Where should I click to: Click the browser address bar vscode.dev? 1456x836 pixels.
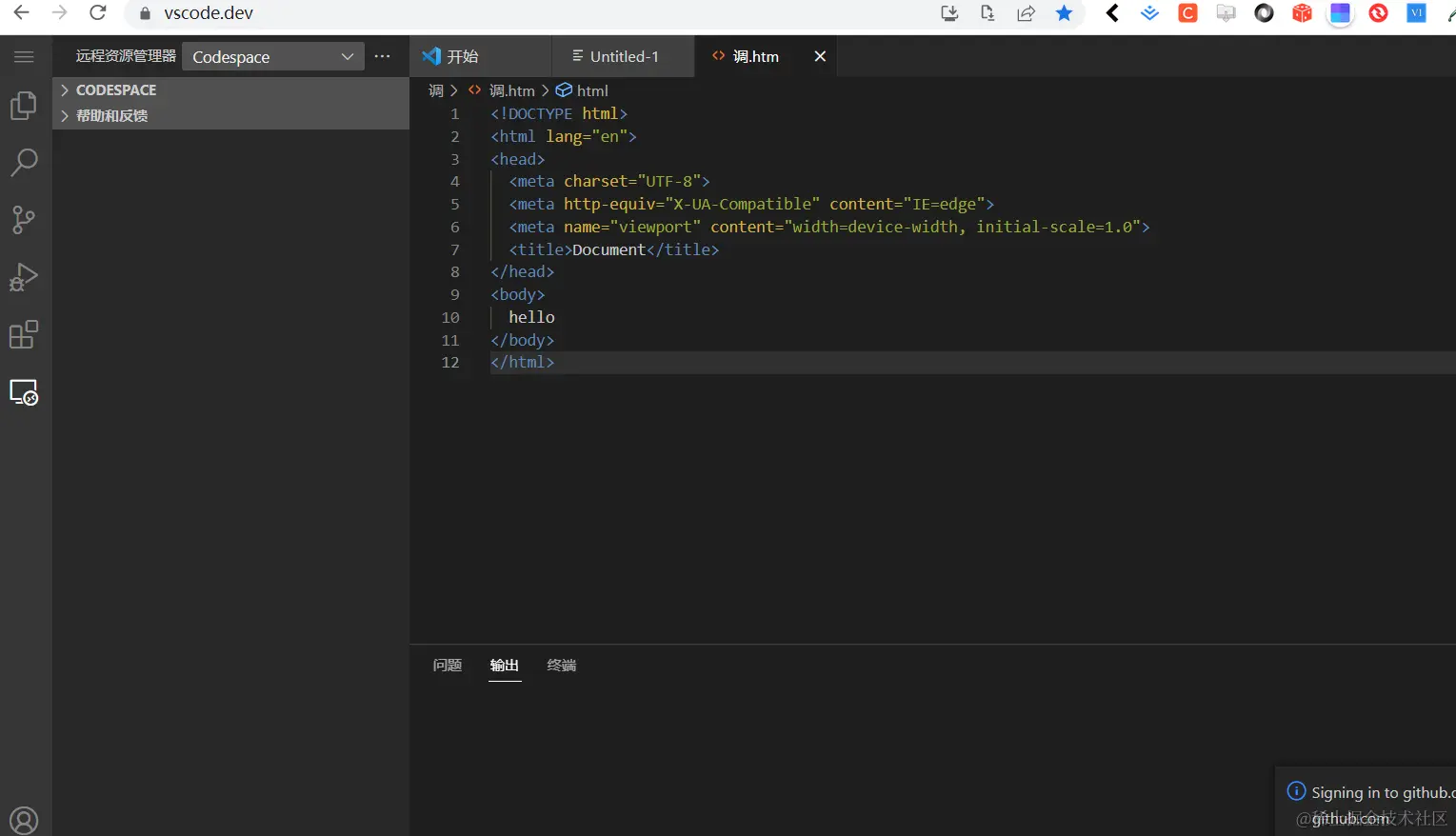(209, 13)
